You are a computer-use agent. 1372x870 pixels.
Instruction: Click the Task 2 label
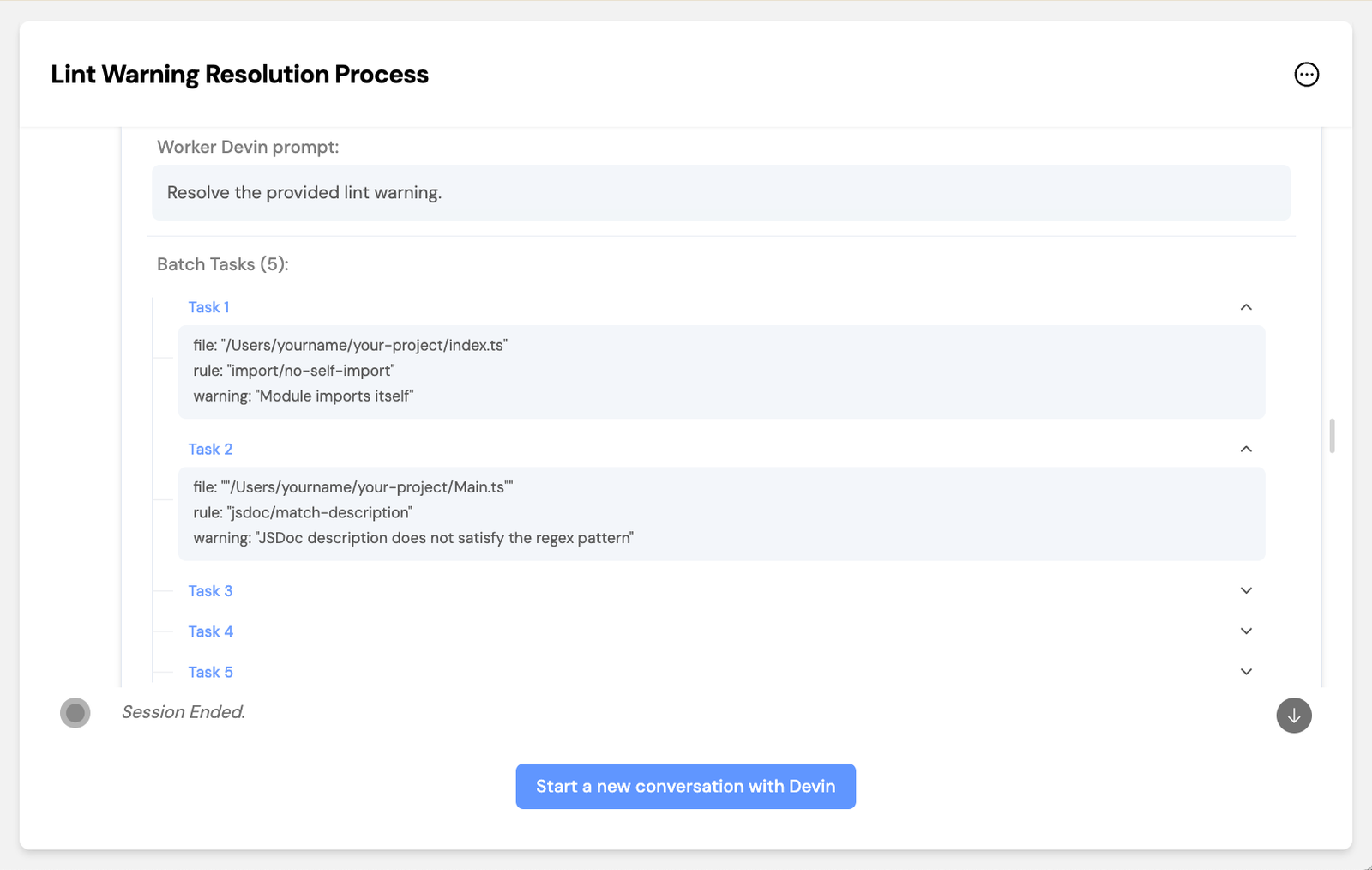click(210, 449)
